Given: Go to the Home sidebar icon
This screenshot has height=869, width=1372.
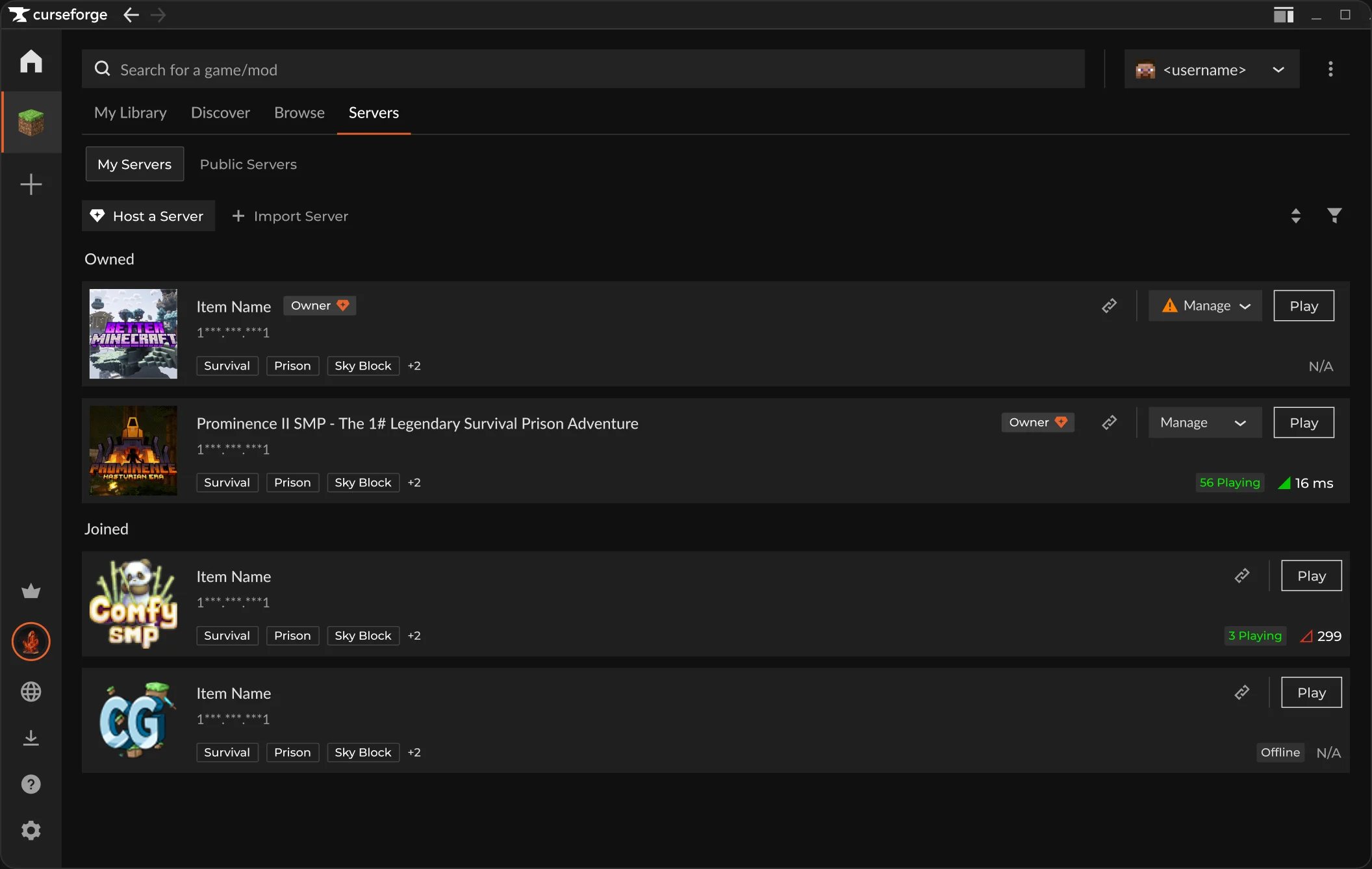Looking at the screenshot, I should (31, 61).
